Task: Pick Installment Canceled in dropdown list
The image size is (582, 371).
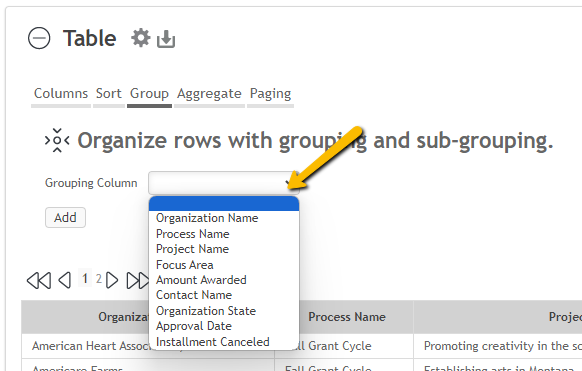Action: (x=224, y=341)
